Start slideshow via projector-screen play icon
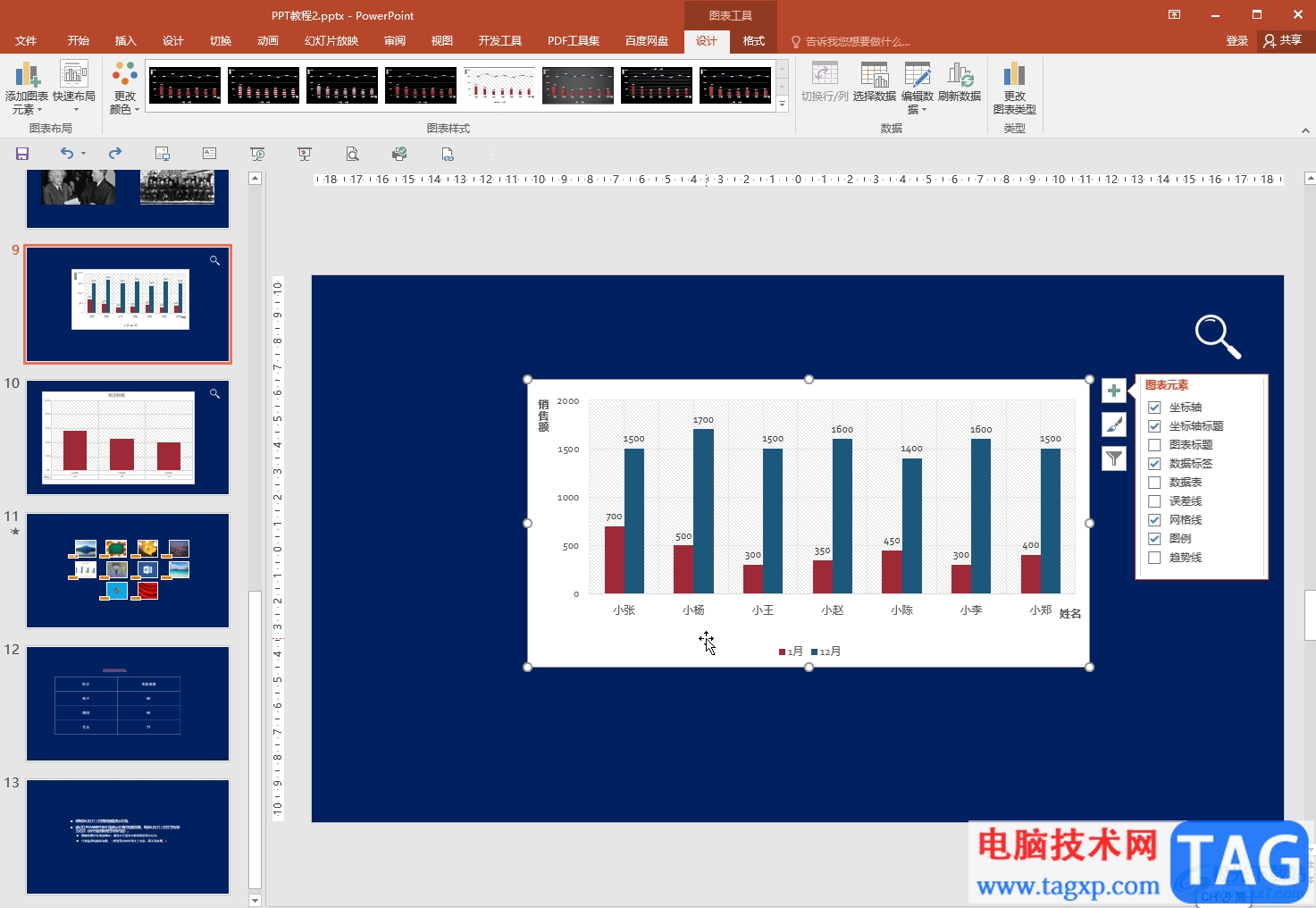Image resolution: width=1316 pixels, height=908 pixels. 257,154
